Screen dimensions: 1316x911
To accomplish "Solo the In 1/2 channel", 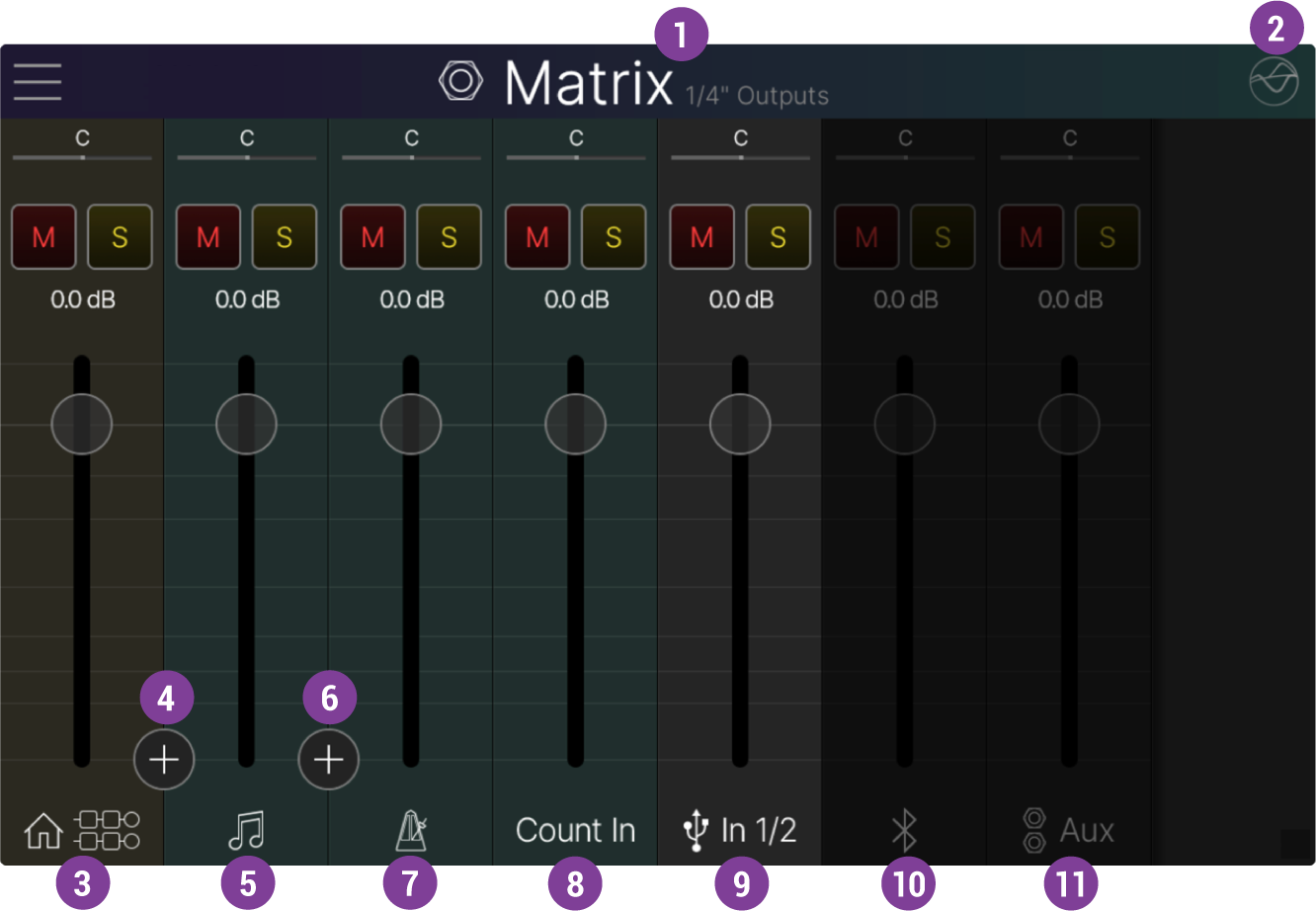I will click(x=778, y=236).
